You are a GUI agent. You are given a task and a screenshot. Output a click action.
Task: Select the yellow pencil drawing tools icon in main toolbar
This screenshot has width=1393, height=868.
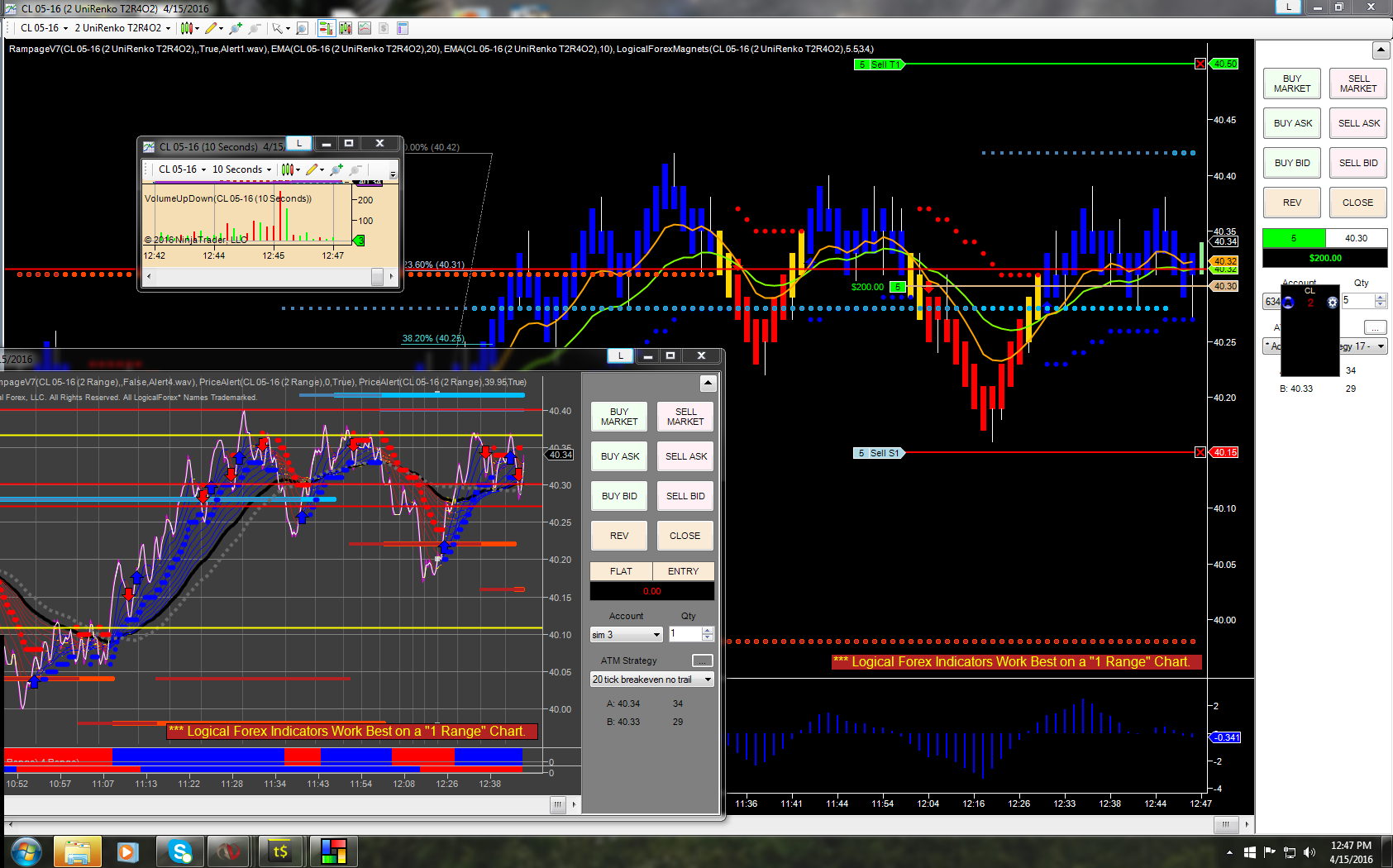point(212,28)
